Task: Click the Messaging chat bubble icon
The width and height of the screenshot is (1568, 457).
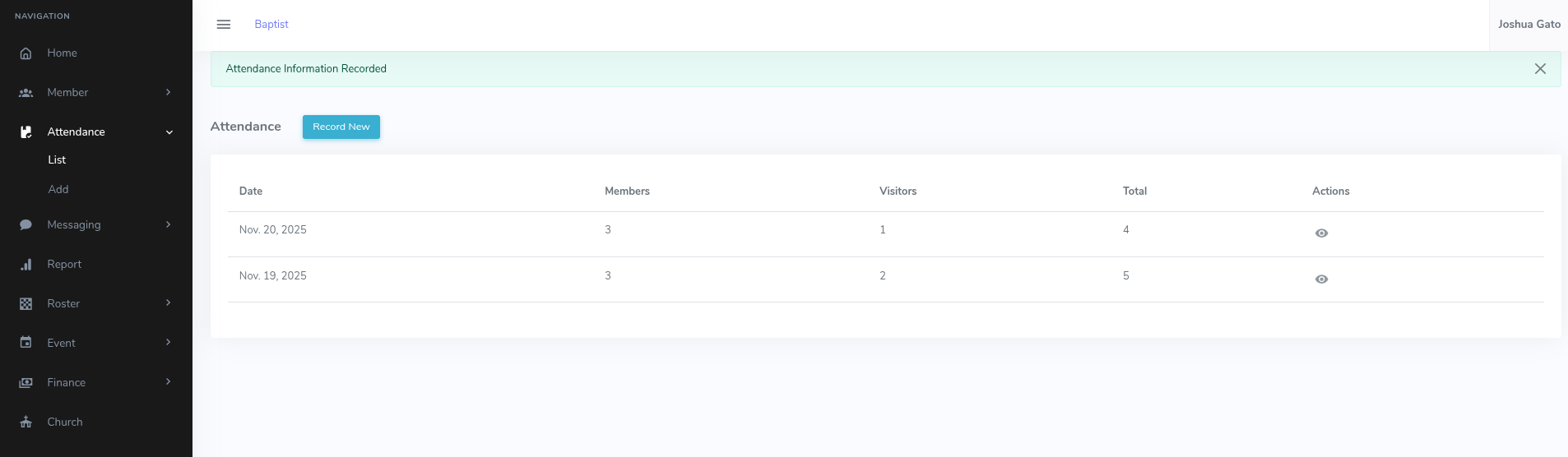Action: (x=26, y=224)
